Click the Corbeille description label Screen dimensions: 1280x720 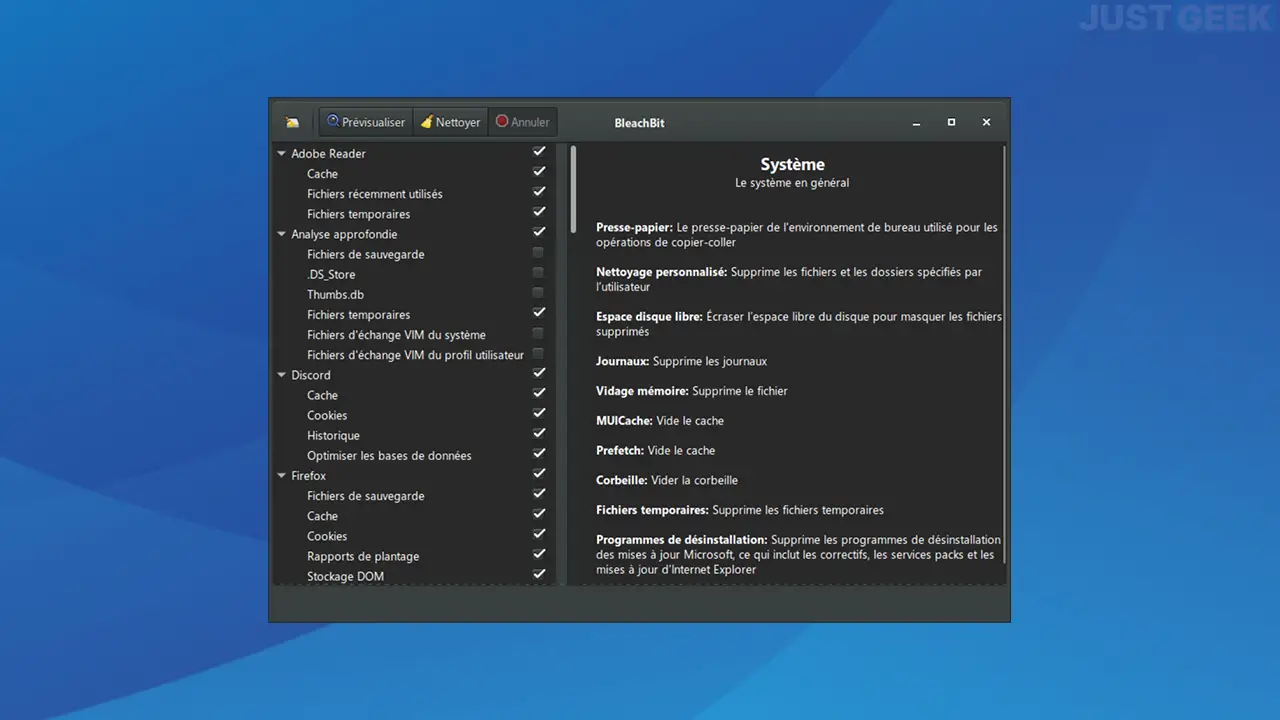point(621,480)
